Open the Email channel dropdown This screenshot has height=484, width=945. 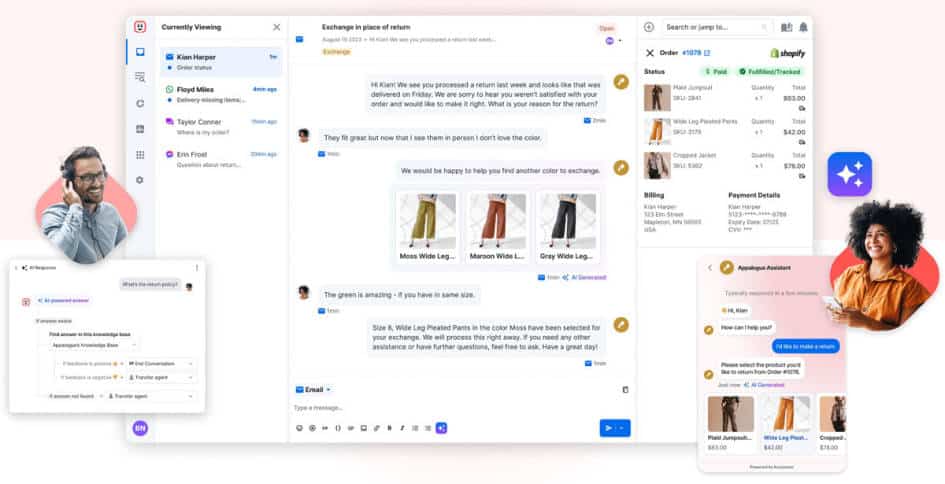pyautogui.click(x=313, y=389)
